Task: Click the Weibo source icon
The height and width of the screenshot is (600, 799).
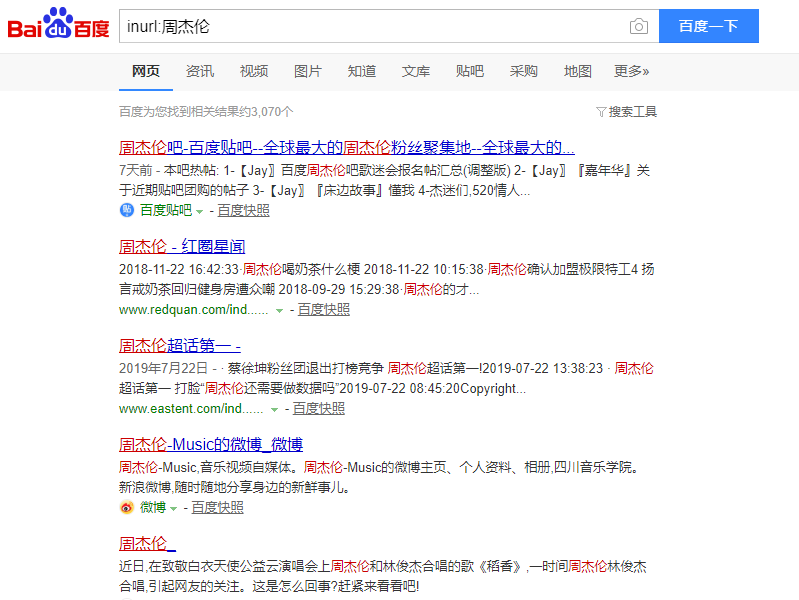Action: coord(126,507)
